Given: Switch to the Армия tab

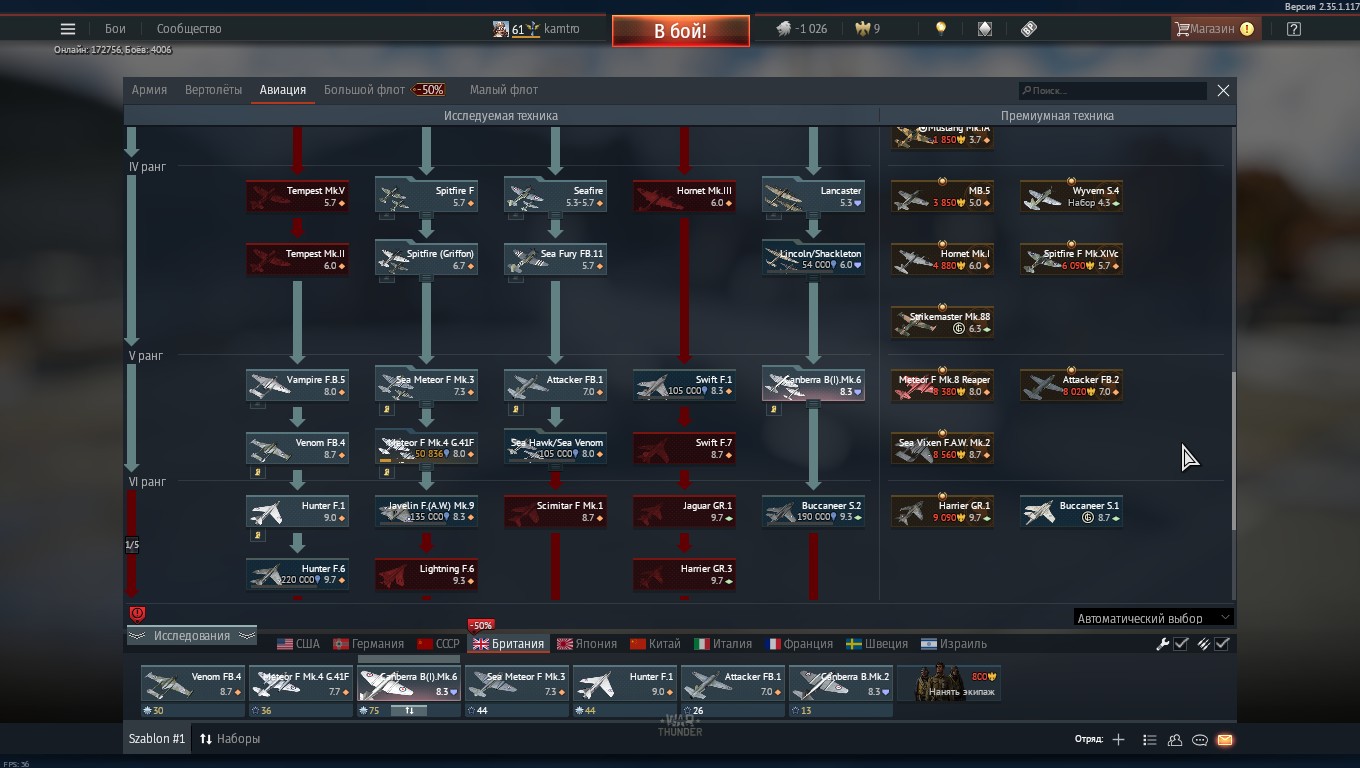Looking at the screenshot, I should pos(149,90).
